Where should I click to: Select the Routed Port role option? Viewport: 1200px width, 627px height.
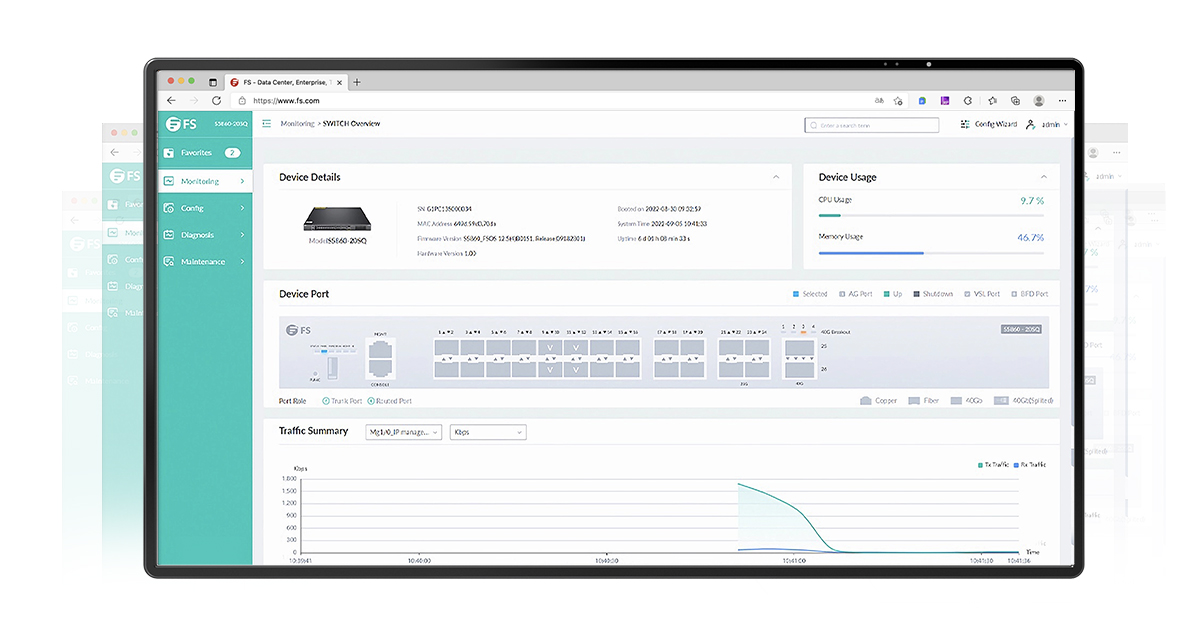[x=371, y=401]
